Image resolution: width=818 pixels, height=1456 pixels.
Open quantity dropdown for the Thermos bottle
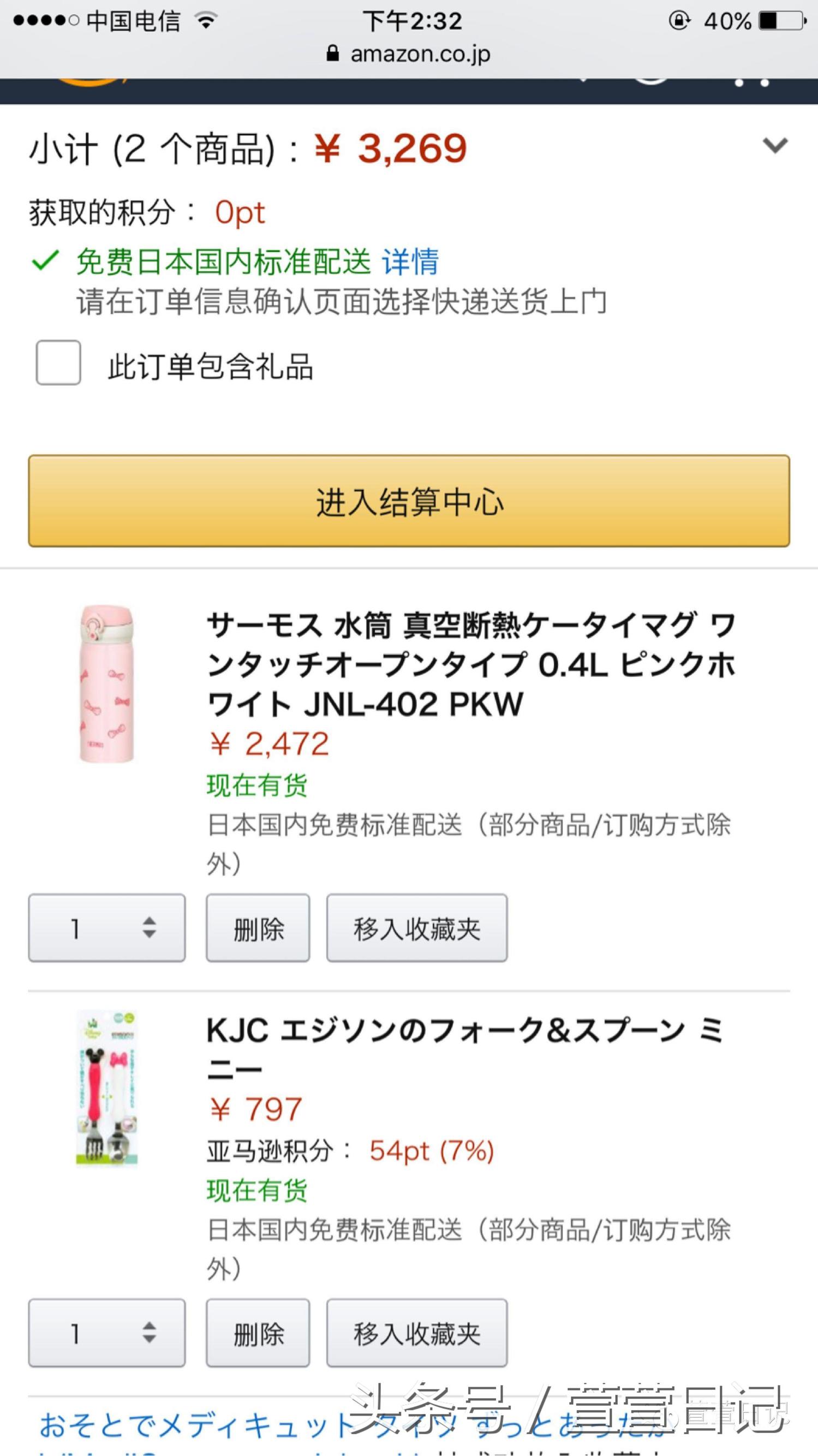pos(107,928)
